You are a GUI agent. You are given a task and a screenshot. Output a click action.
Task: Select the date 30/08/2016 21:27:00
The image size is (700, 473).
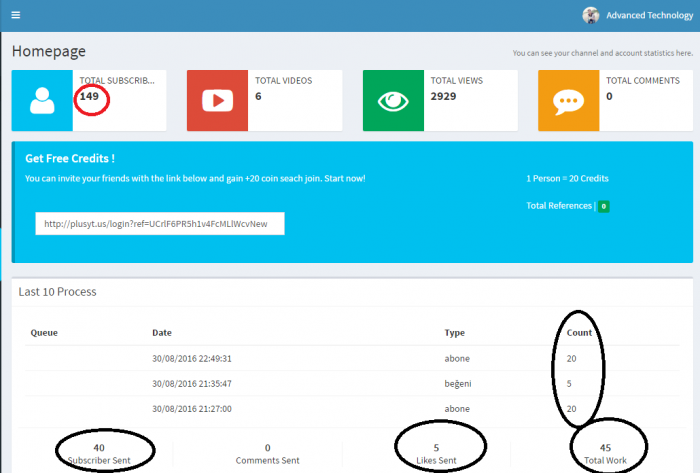pyautogui.click(x=192, y=409)
